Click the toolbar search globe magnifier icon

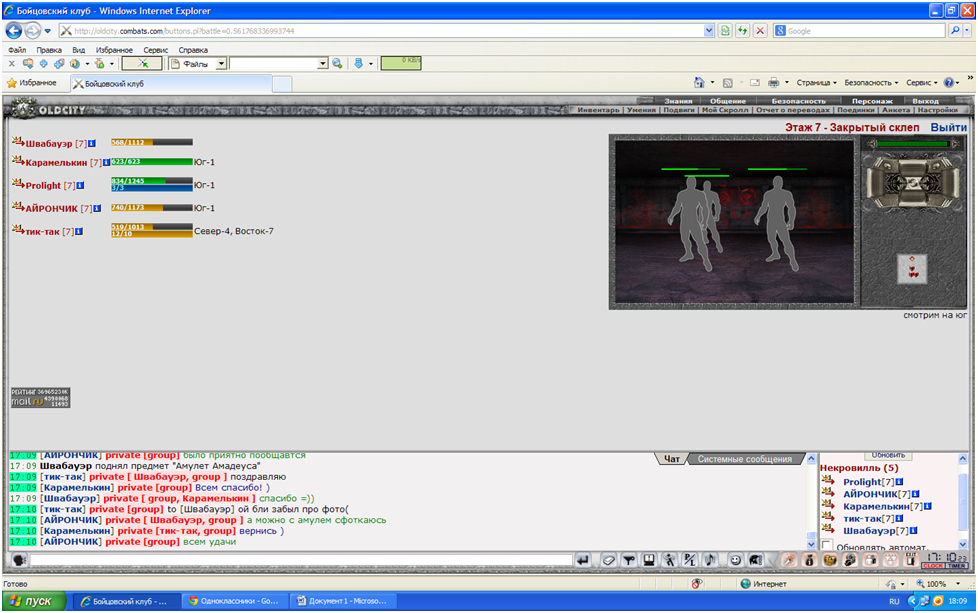[x=337, y=64]
